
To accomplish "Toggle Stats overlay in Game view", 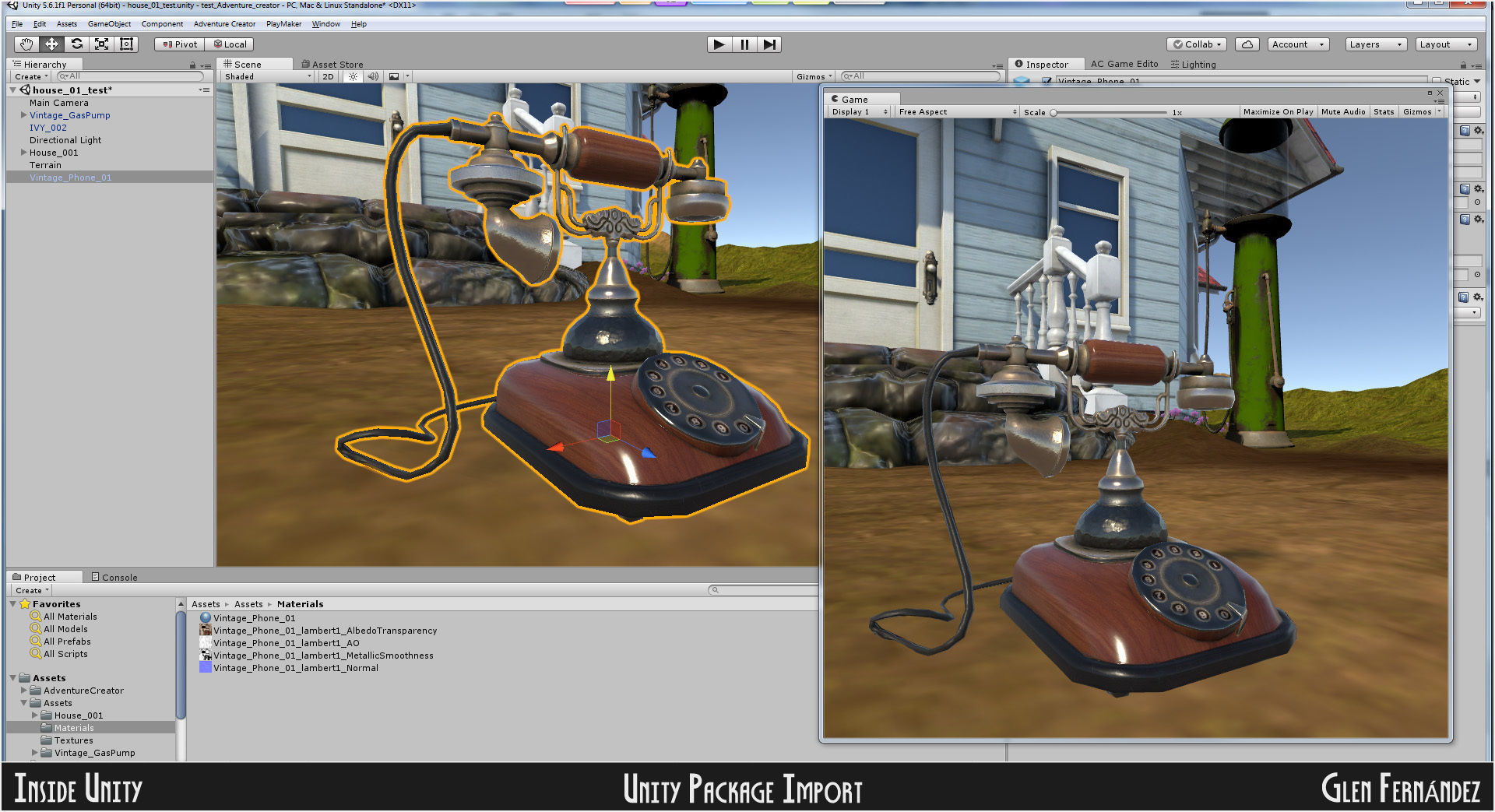I will pyautogui.click(x=1384, y=112).
